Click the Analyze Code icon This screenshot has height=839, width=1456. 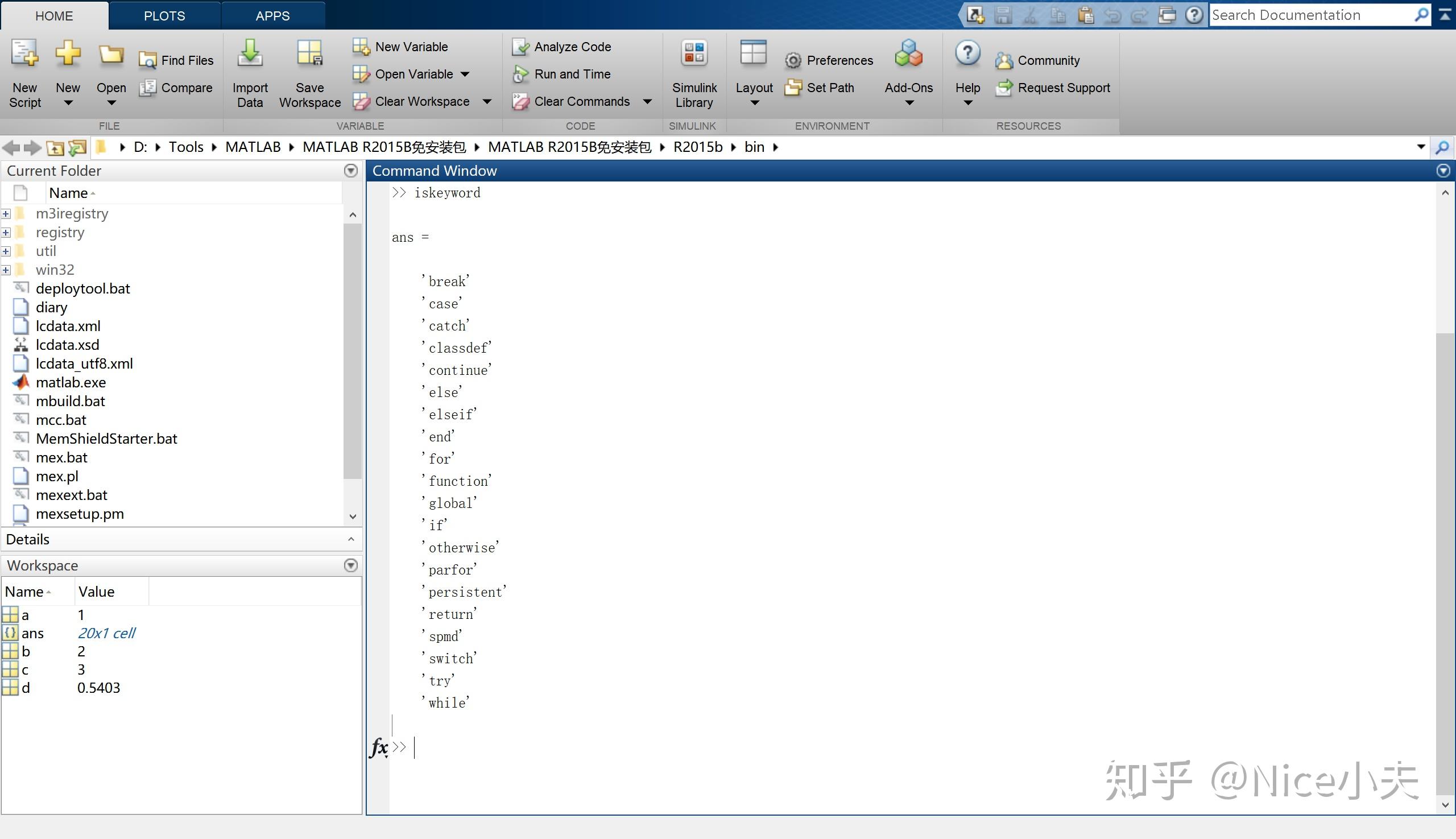point(520,47)
